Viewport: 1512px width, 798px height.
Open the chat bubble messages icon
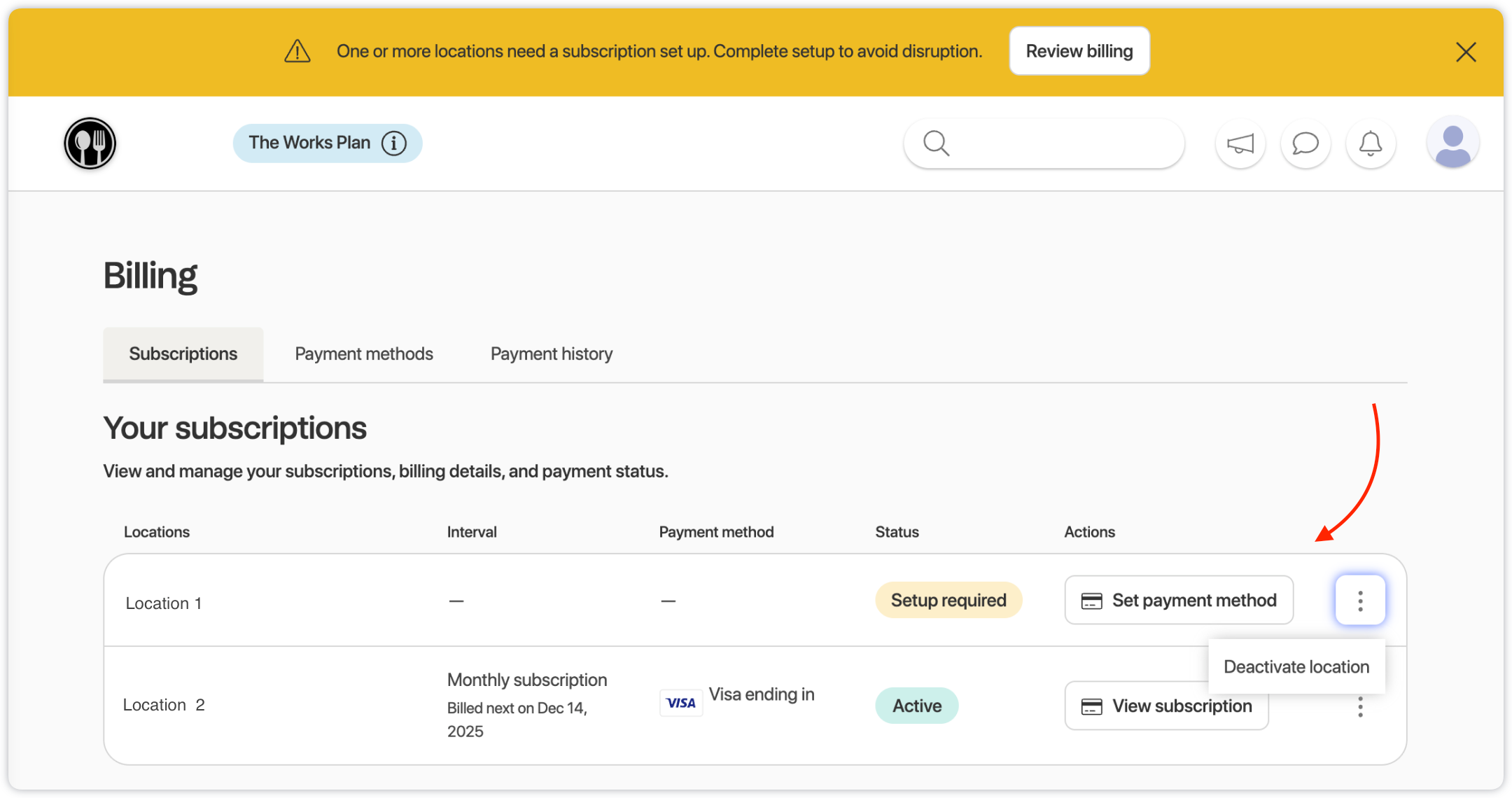click(x=1305, y=144)
